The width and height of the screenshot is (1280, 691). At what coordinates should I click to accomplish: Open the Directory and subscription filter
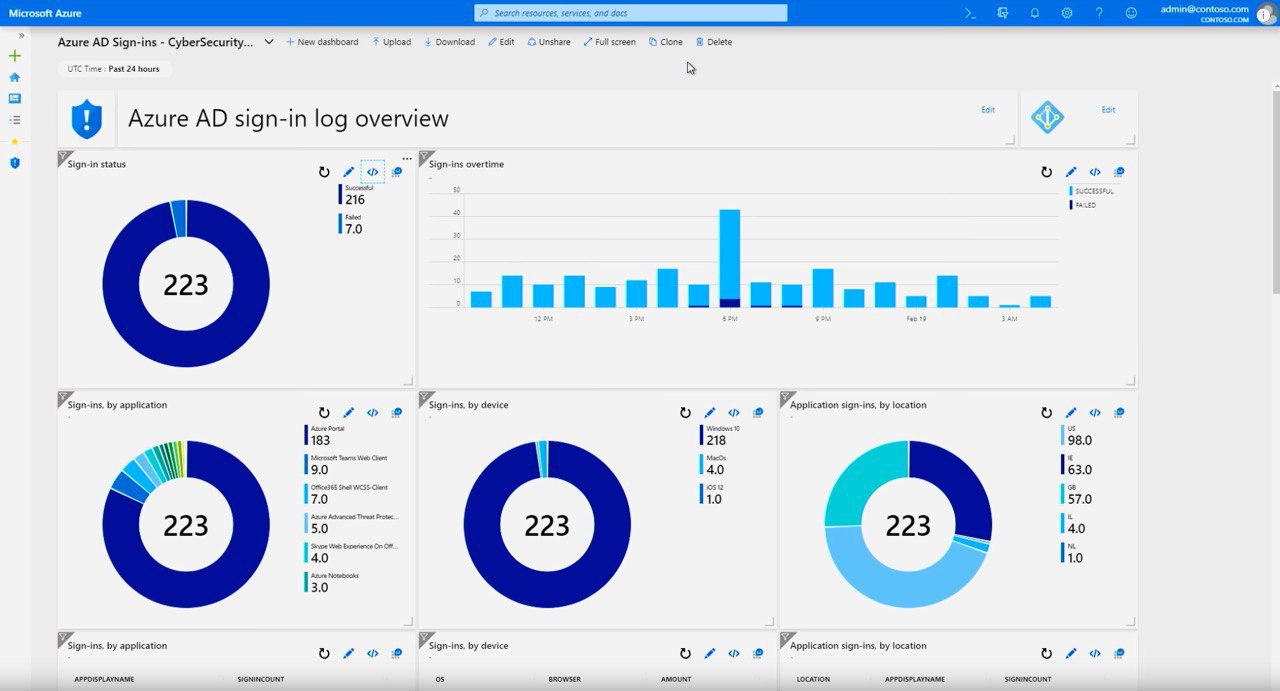[x=1002, y=13]
